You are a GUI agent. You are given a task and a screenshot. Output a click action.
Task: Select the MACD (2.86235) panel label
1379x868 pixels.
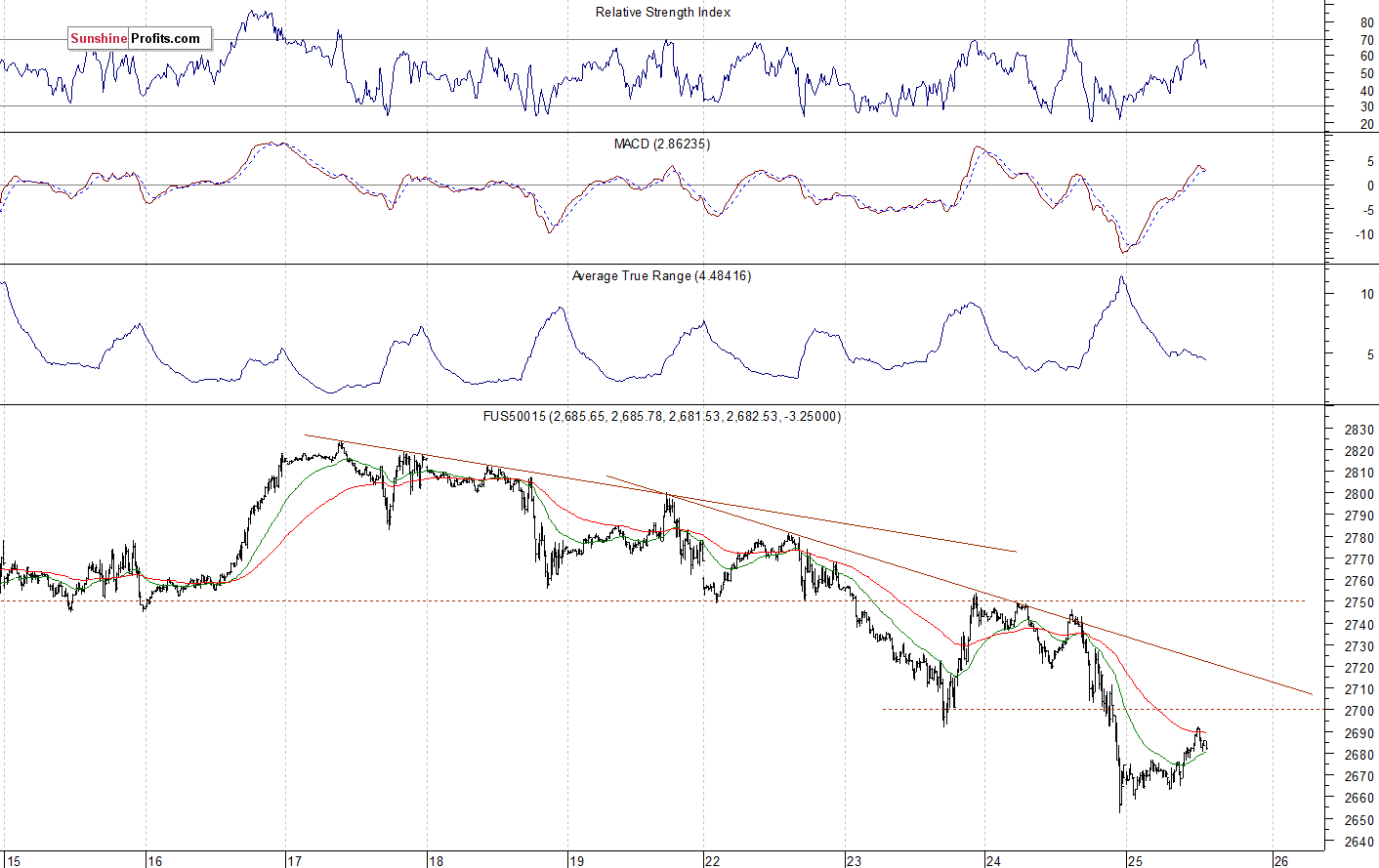[x=662, y=144]
